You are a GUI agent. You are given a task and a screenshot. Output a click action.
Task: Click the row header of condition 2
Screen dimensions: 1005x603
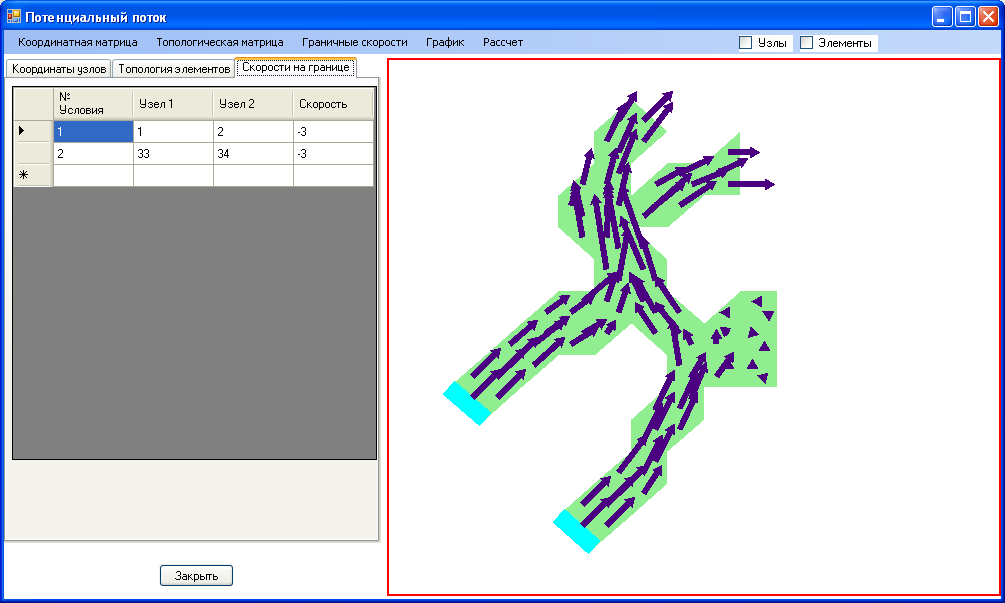[x=33, y=154]
